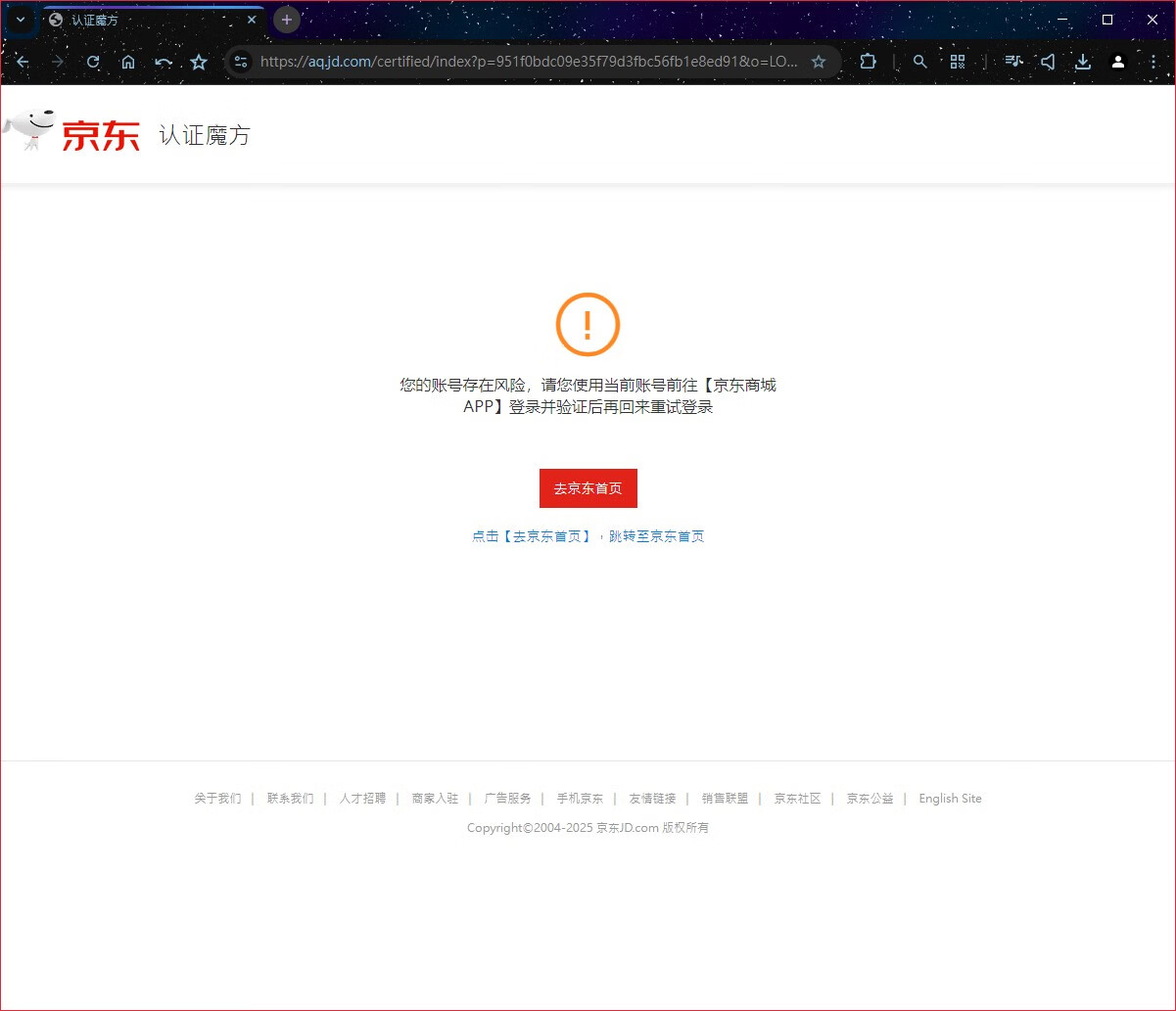Open the user profile icon

pos(1117,62)
